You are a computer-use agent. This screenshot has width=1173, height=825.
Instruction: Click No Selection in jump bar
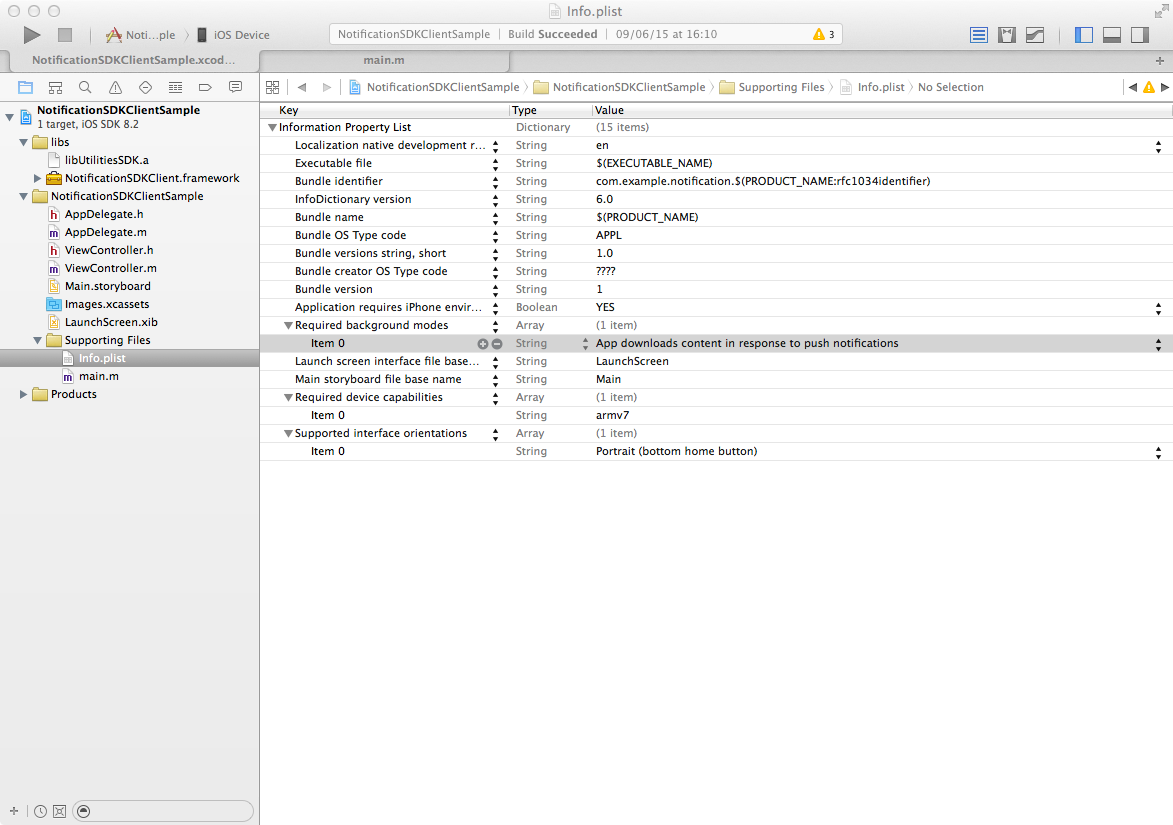click(950, 88)
